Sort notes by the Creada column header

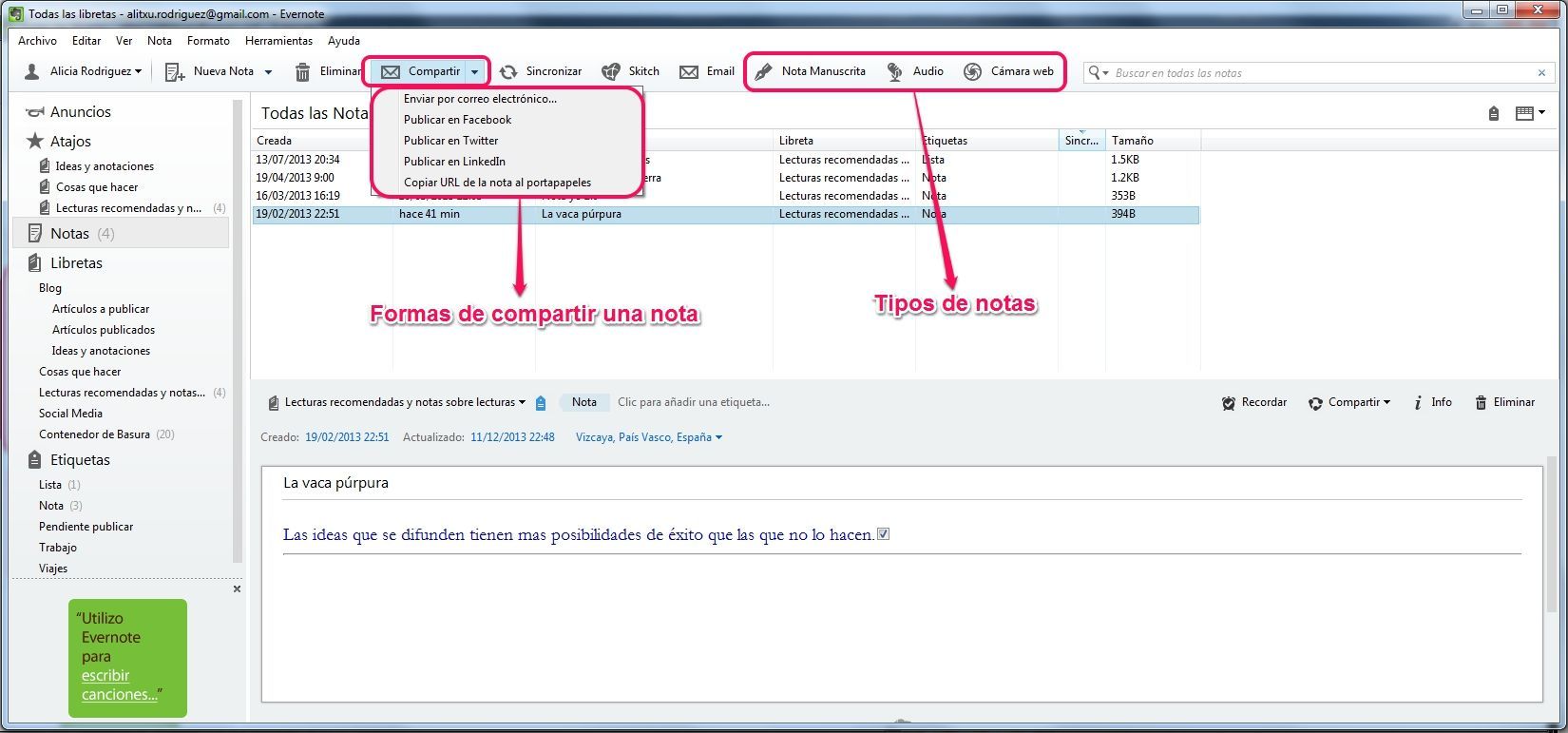(322, 141)
